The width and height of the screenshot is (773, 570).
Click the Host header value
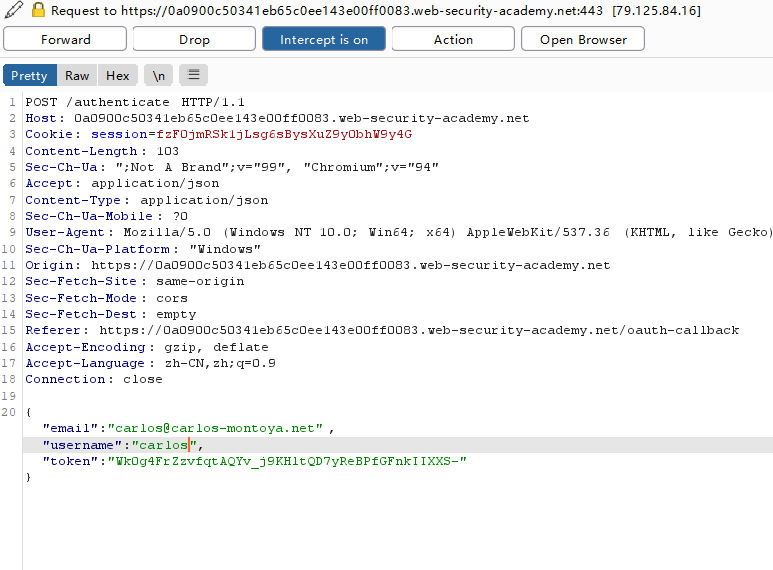point(301,118)
